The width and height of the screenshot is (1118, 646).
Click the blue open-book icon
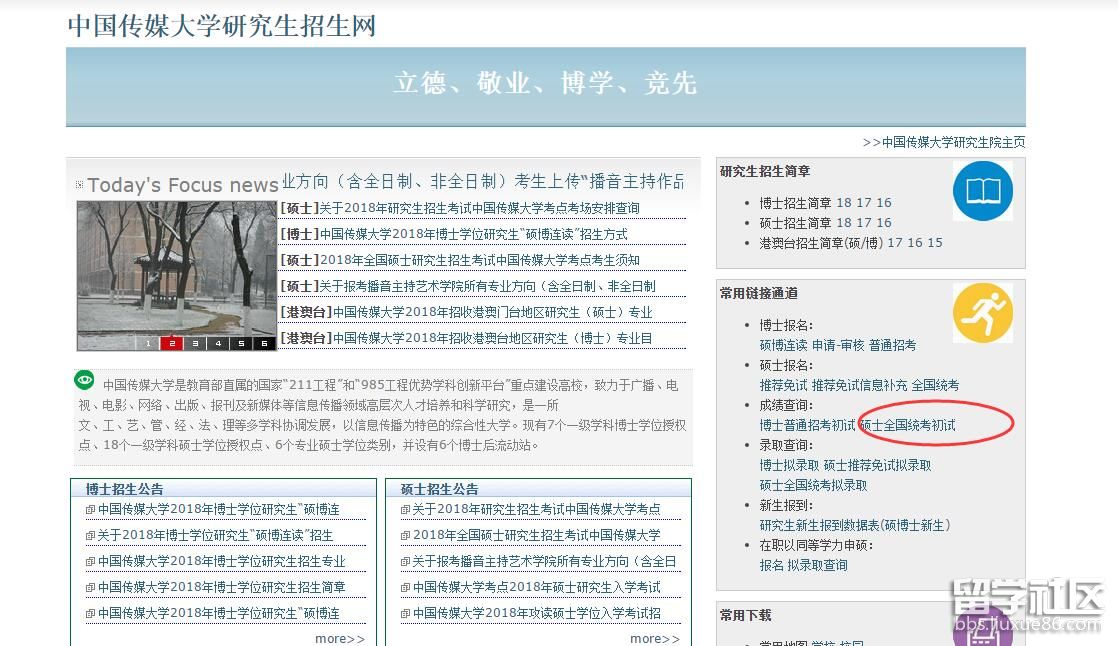pos(982,191)
